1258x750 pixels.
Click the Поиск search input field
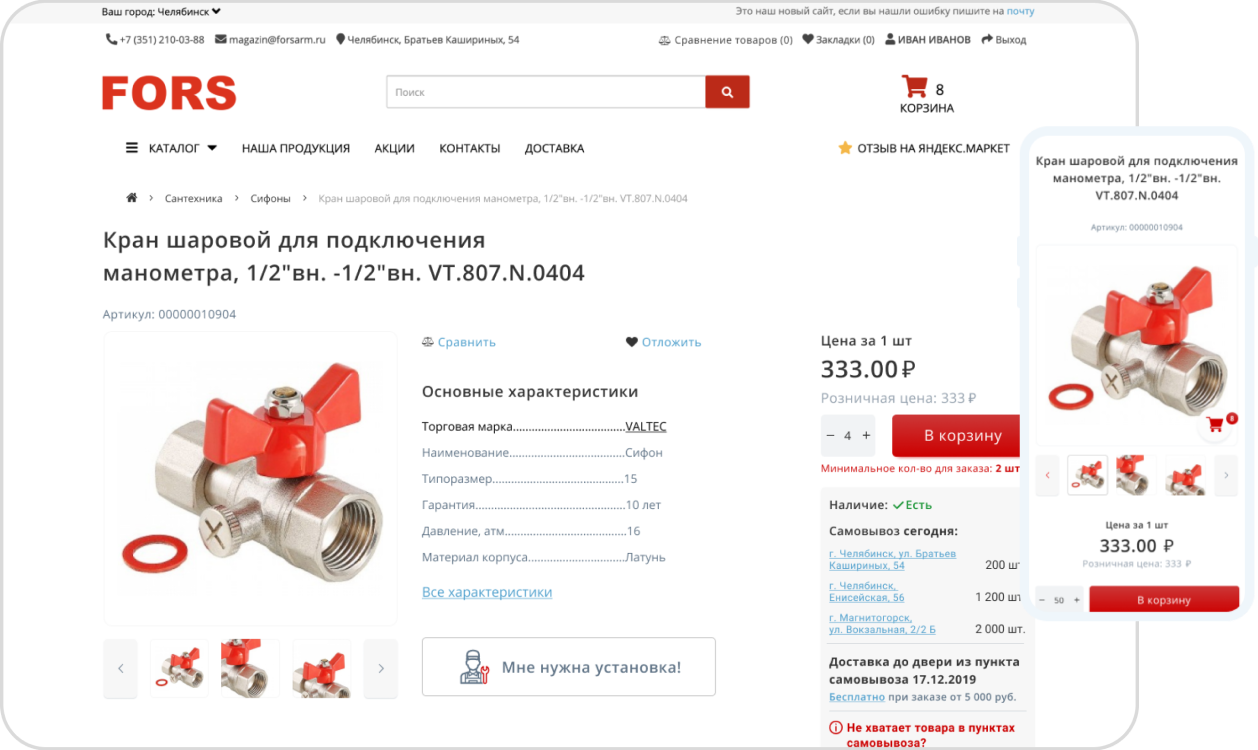pos(546,92)
